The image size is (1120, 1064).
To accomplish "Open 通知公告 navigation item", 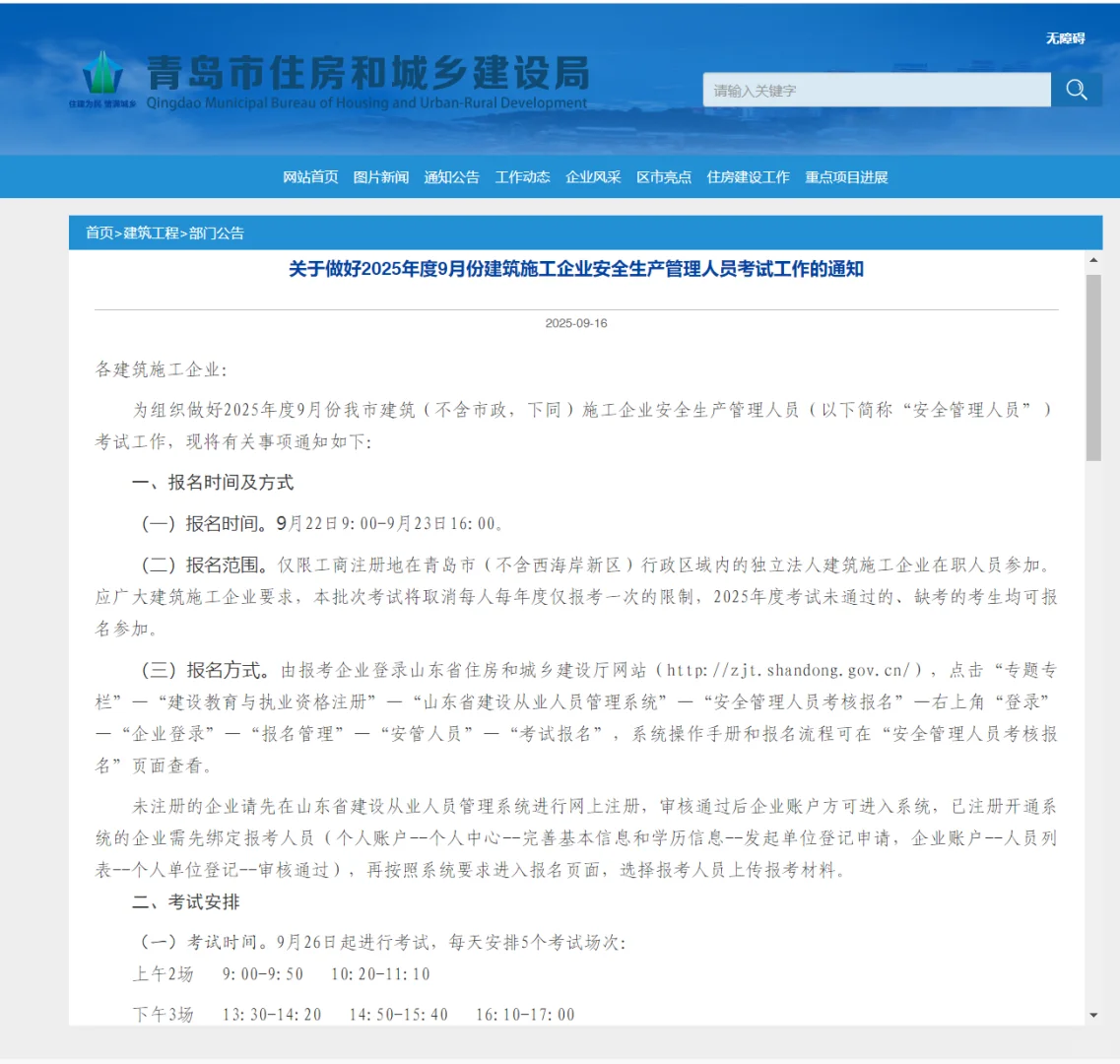I will [x=451, y=177].
